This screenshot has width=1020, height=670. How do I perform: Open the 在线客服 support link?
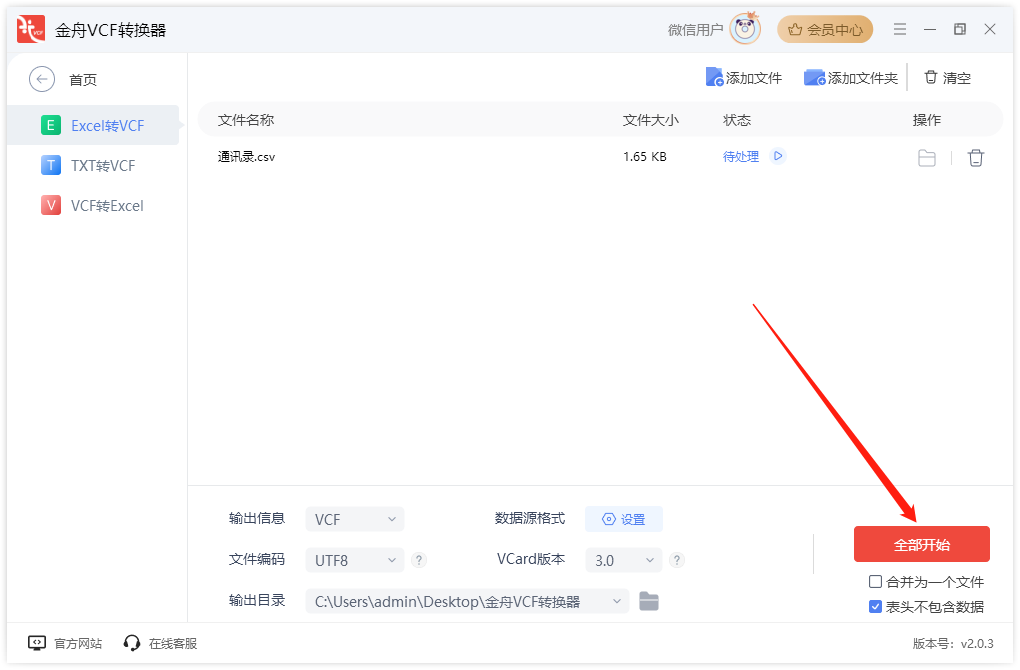tap(160, 643)
